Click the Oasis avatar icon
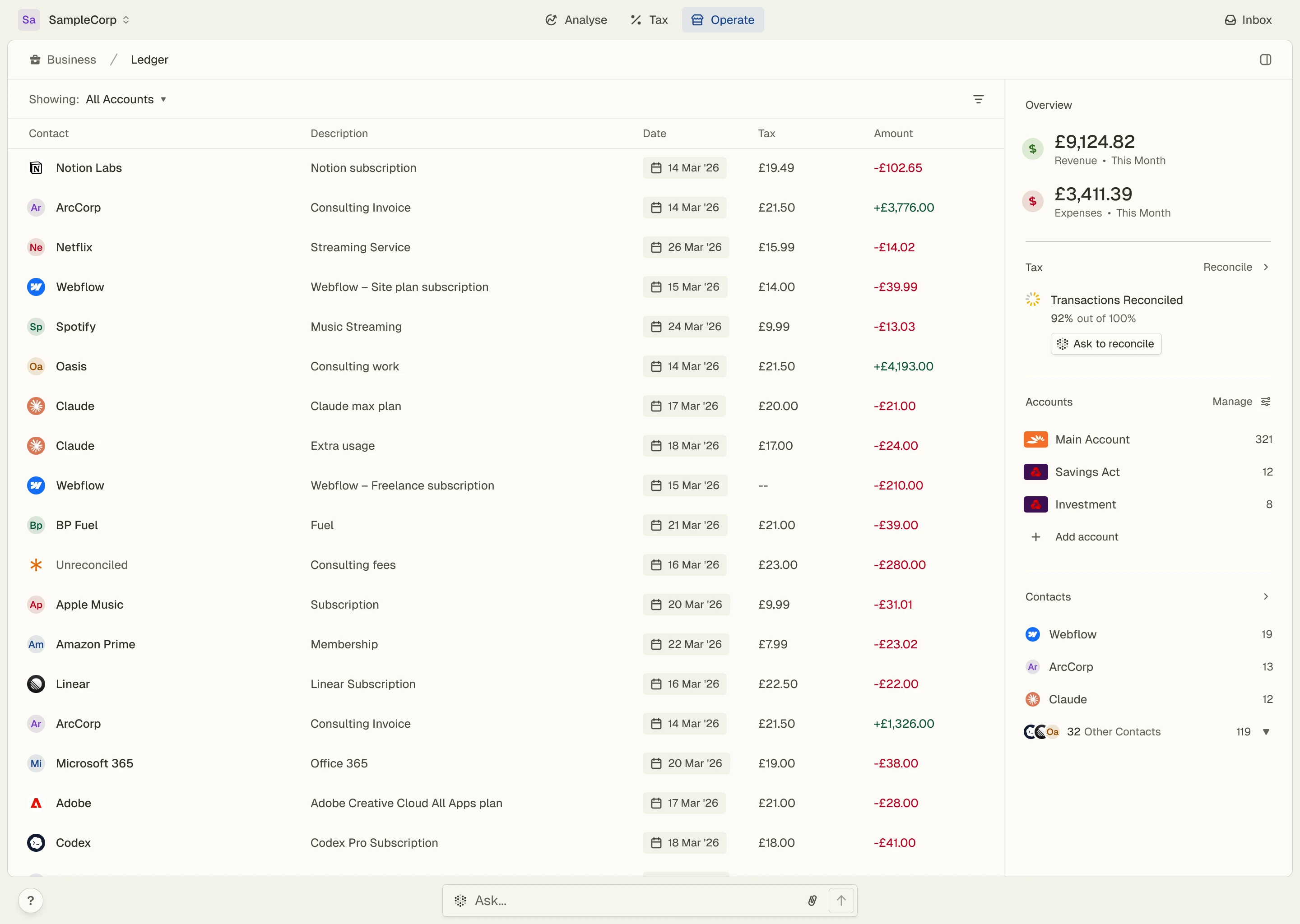1300x924 pixels. point(36,366)
